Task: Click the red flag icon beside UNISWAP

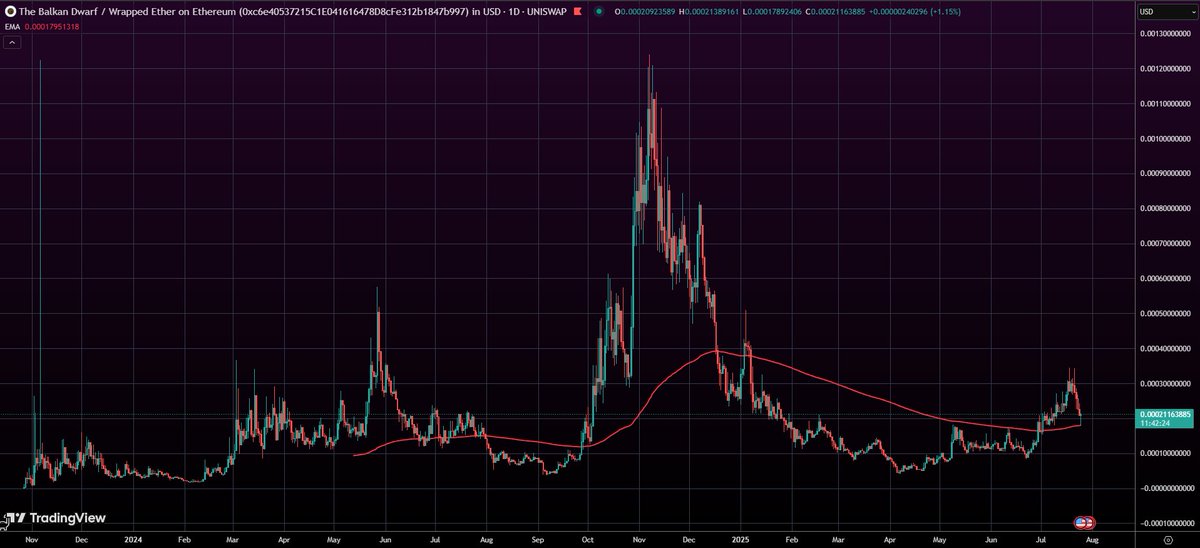Action: [576, 11]
